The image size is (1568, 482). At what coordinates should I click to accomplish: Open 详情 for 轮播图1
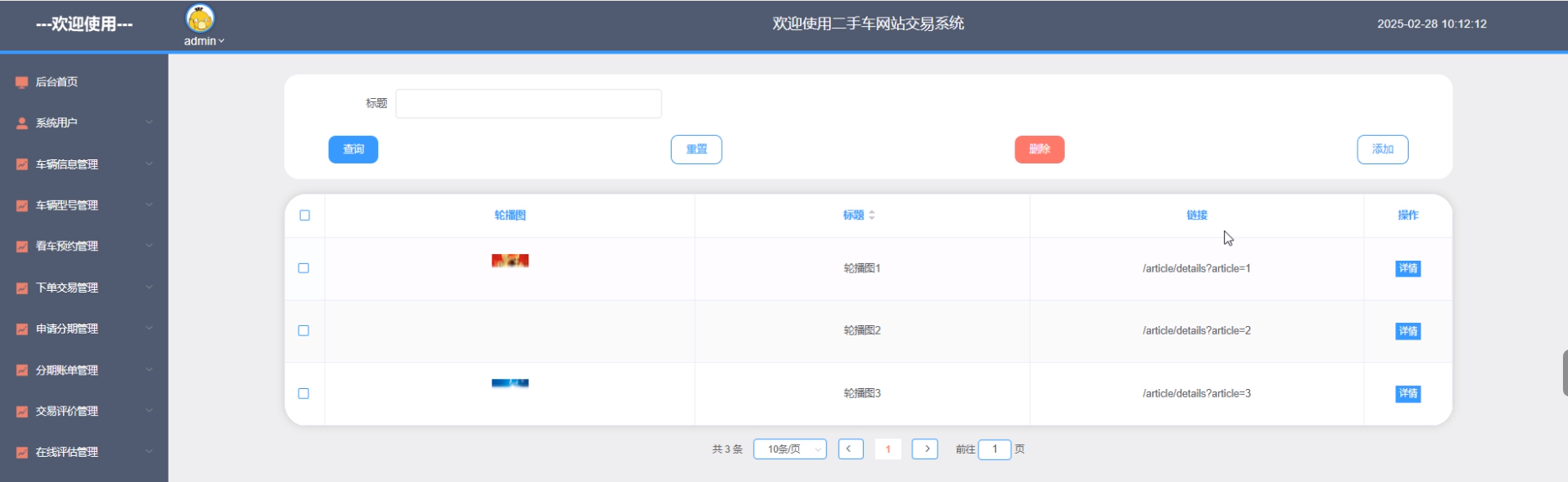point(1408,268)
